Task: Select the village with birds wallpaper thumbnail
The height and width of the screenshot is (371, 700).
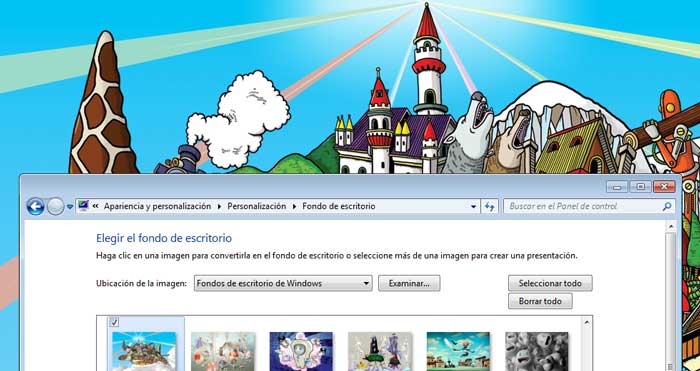Action: (458, 351)
